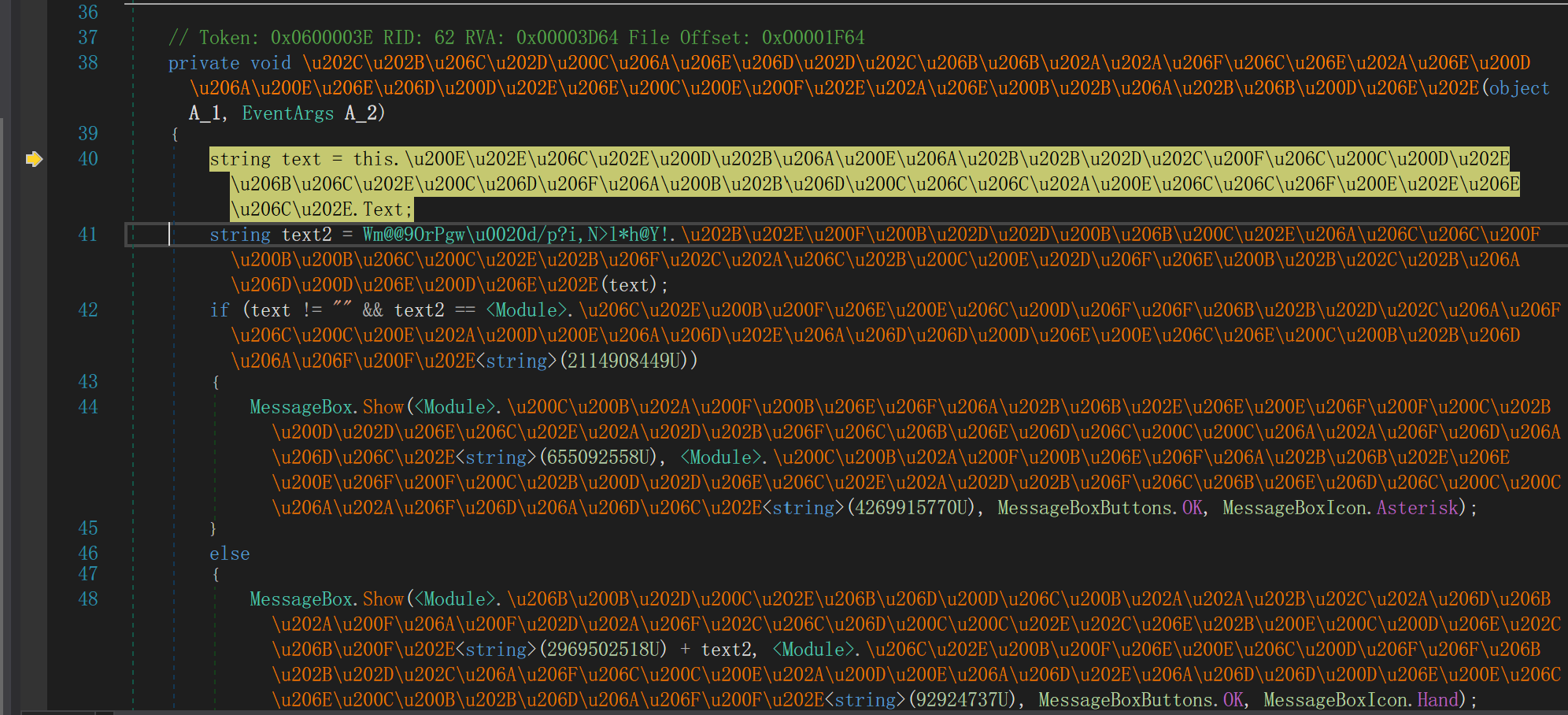Click line number 38 in the gutter
1568x715 pixels.
[88, 63]
